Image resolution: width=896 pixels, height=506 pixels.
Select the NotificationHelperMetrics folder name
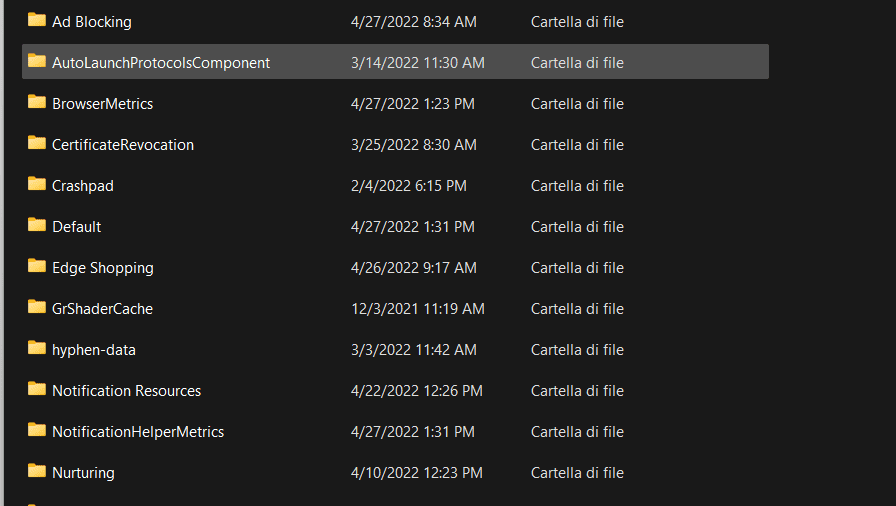(138, 432)
